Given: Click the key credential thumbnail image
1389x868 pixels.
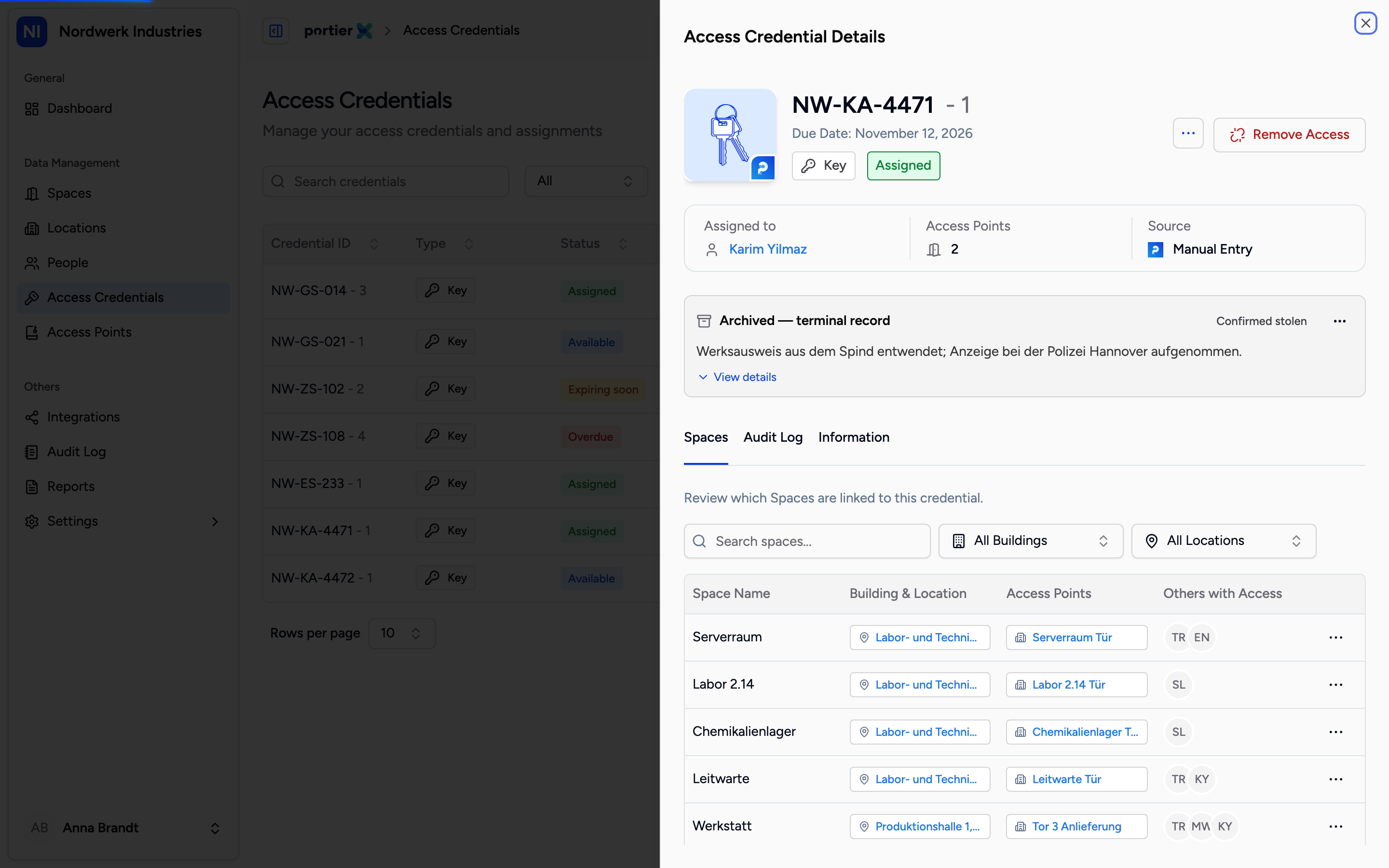Looking at the screenshot, I should (x=730, y=135).
